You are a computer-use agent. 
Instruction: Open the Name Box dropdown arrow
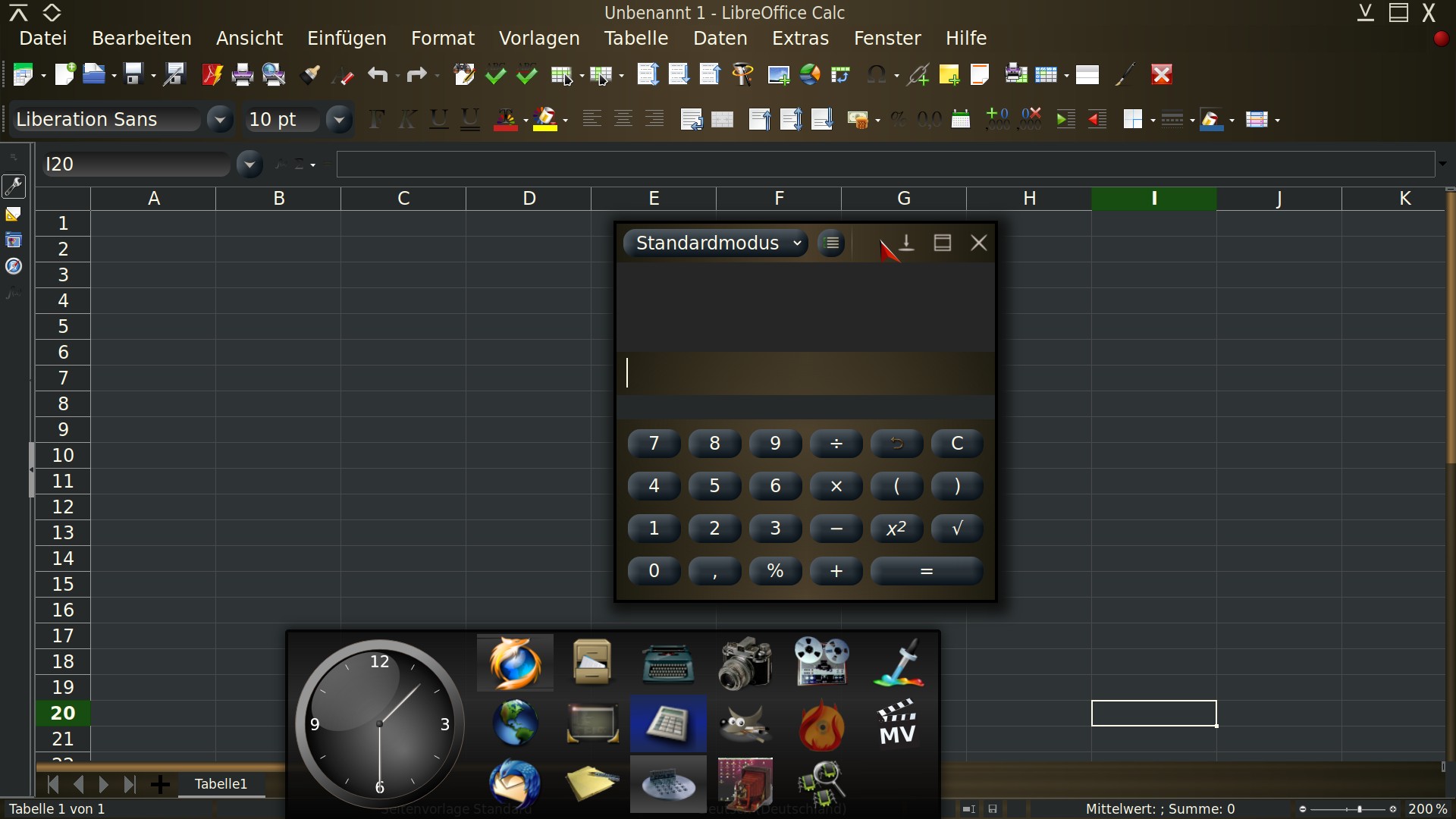point(249,164)
